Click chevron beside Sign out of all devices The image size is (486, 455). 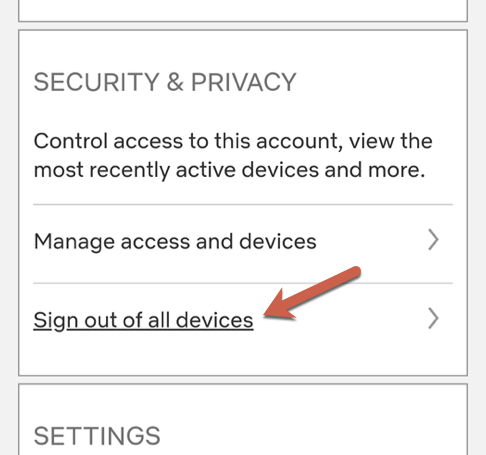click(x=433, y=319)
